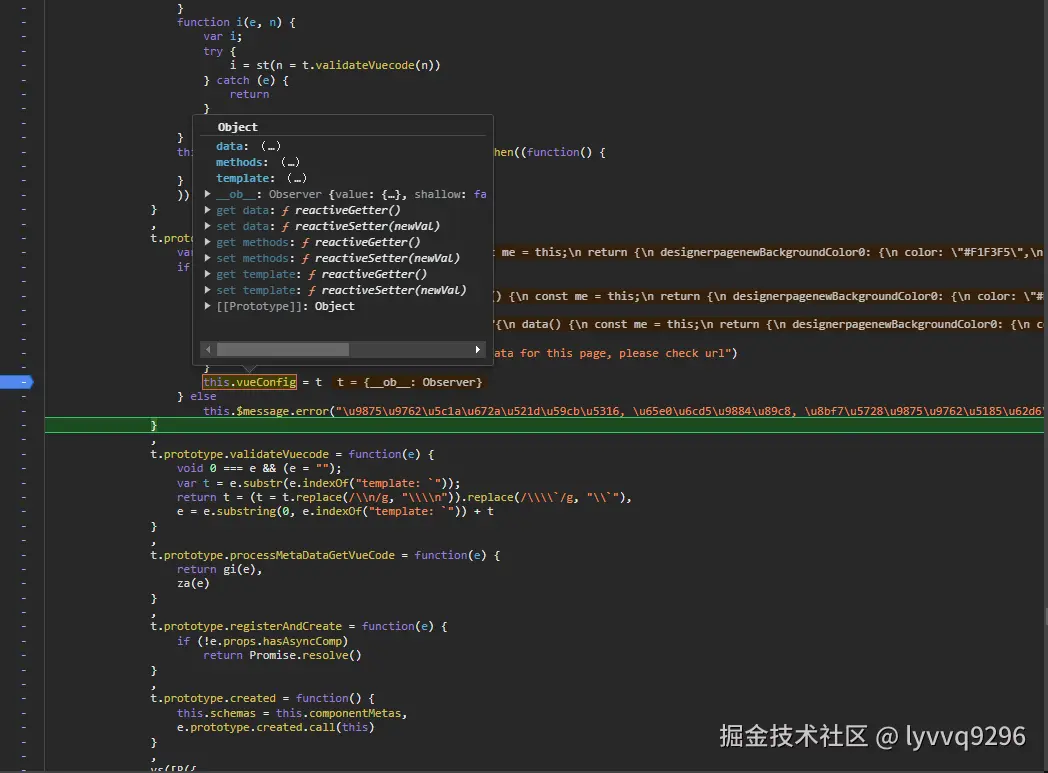Expand the 'get template' reactiveGetter entry
The image size is (1048, 773).
pyautogui.click(x=208, y=275)
